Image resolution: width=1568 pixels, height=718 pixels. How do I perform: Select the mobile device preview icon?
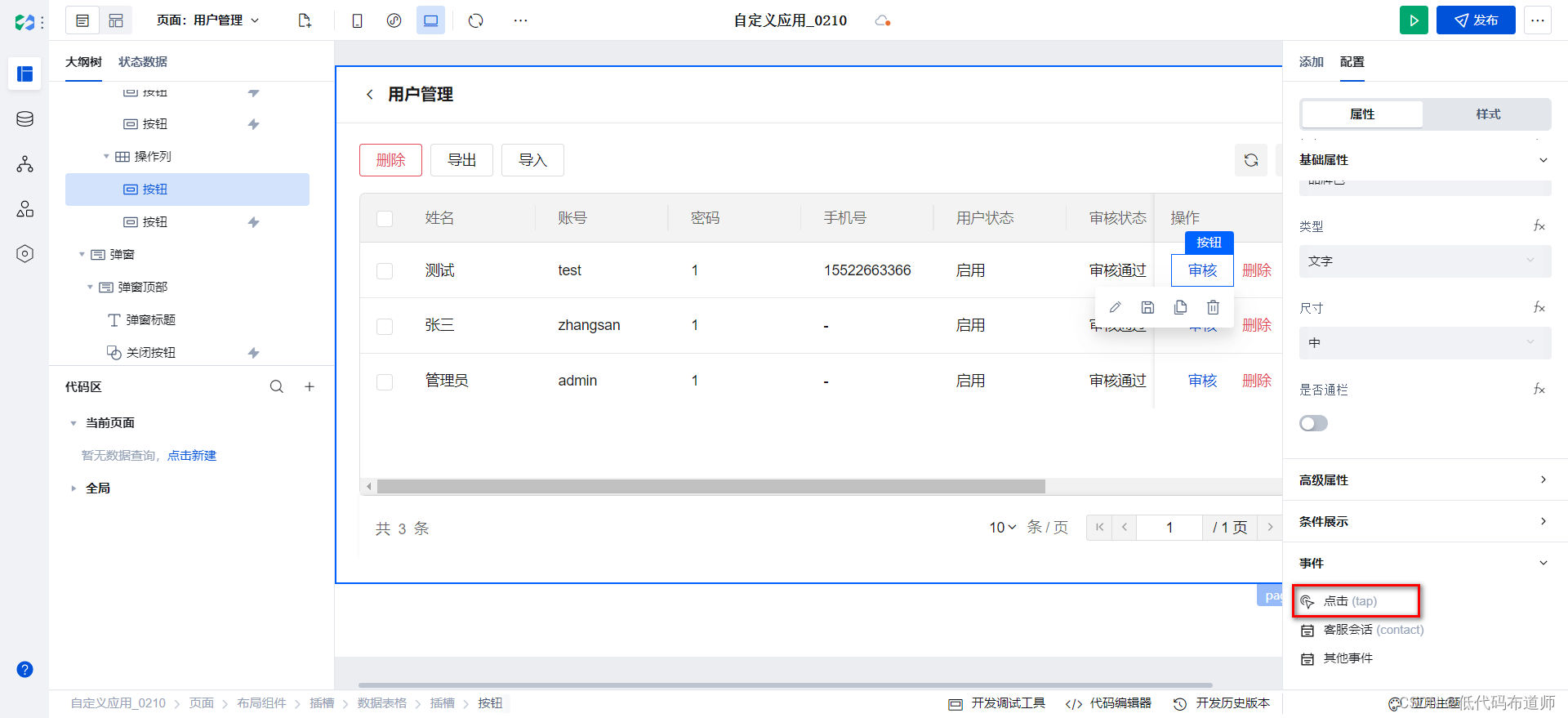(x=357, y=20)
